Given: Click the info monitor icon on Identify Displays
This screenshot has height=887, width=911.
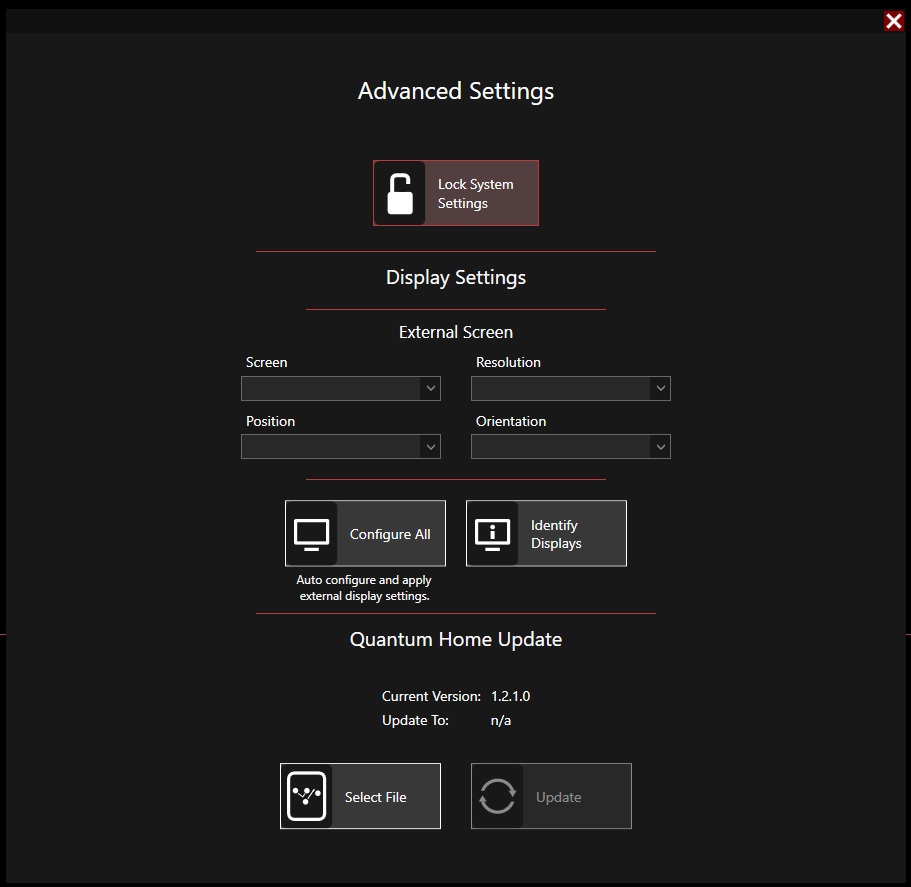Looking at the screenshot, I should pyautogui.click(x=493, y=534).
